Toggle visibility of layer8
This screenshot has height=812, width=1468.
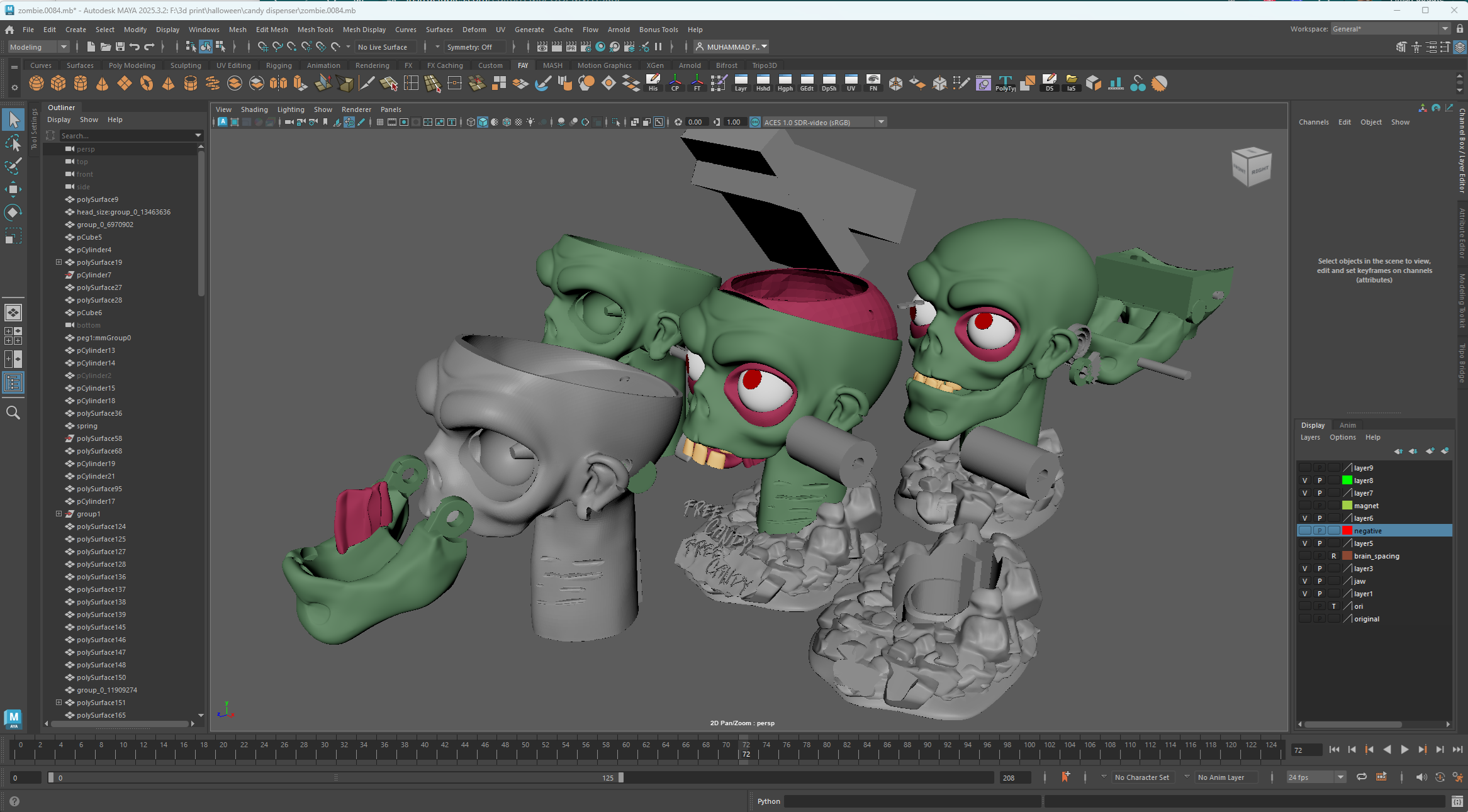1305,481
